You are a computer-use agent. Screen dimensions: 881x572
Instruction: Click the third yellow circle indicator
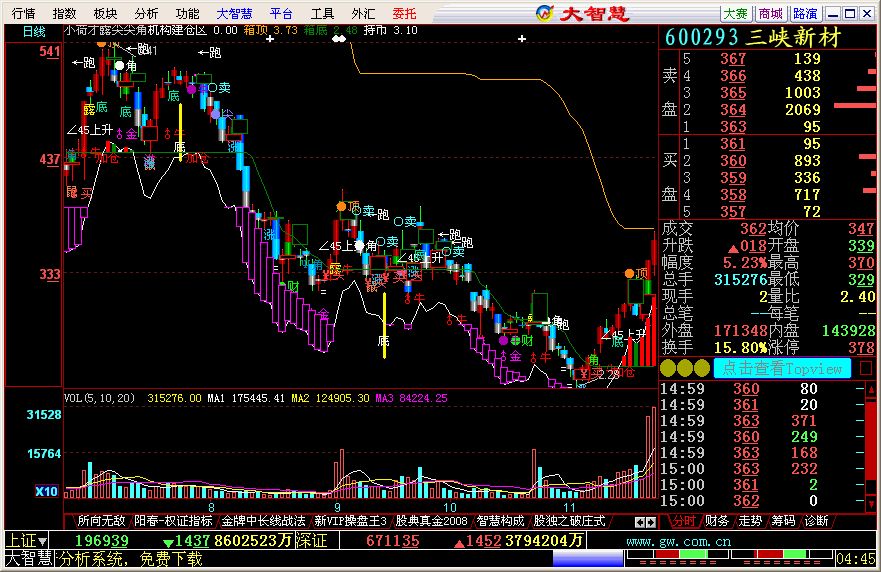(x=702, y=369)
